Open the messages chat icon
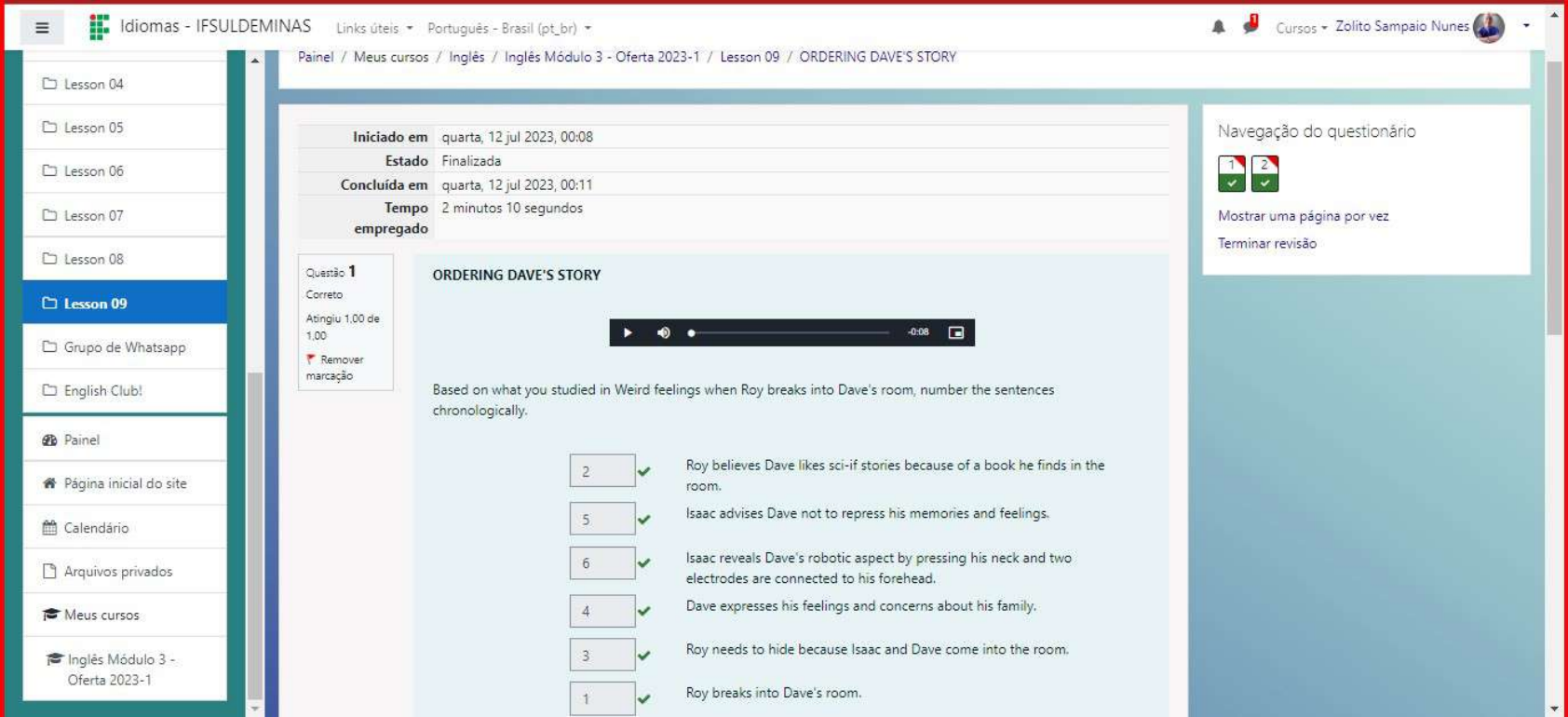1568x717 pixels. pos(1250,26)
